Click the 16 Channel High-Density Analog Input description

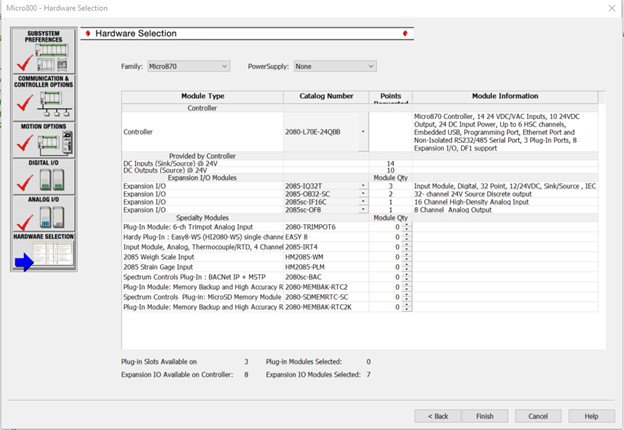(472, 202)
